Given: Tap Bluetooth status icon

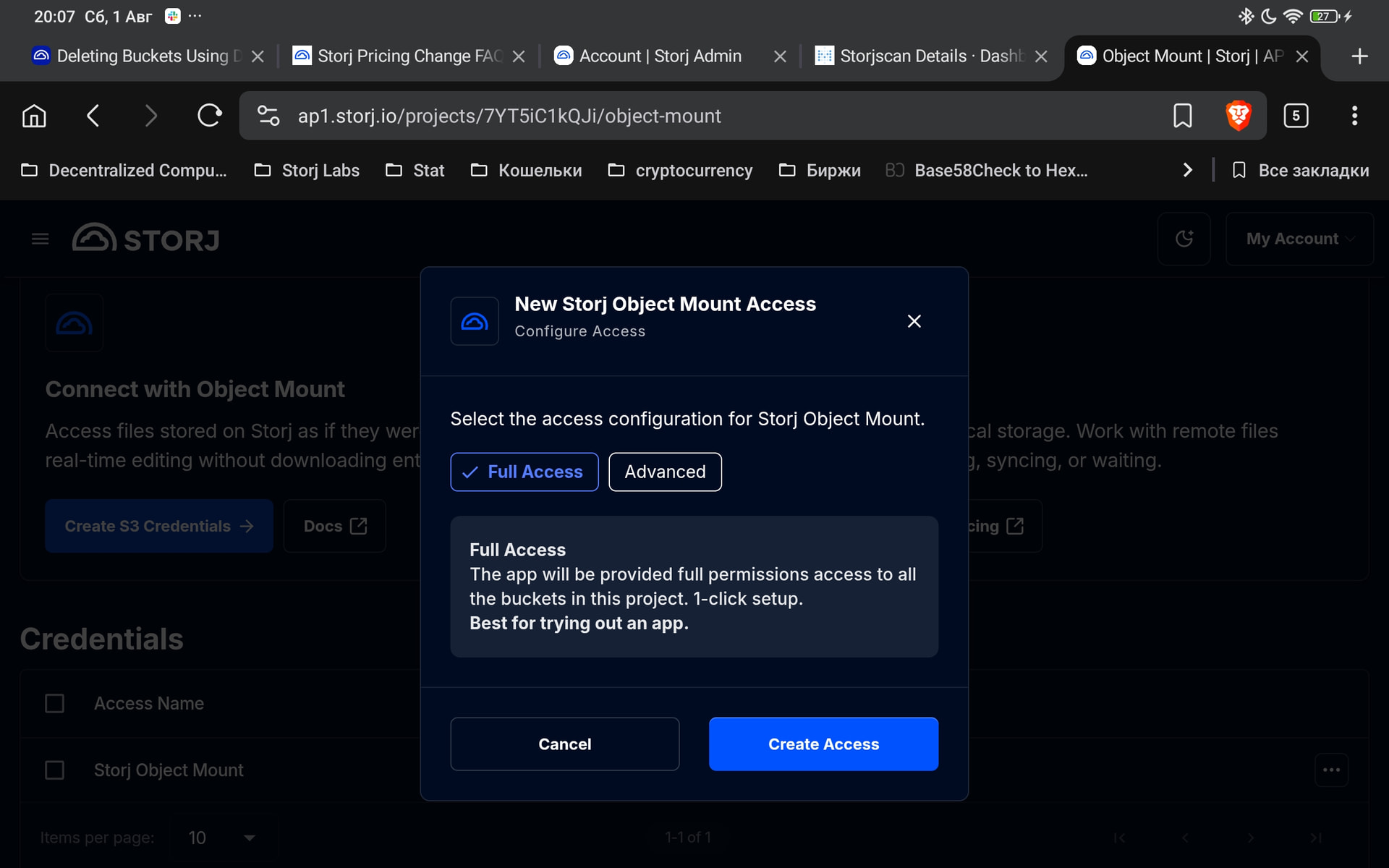Looking at the screenshot, I should tap(1246, 17).
